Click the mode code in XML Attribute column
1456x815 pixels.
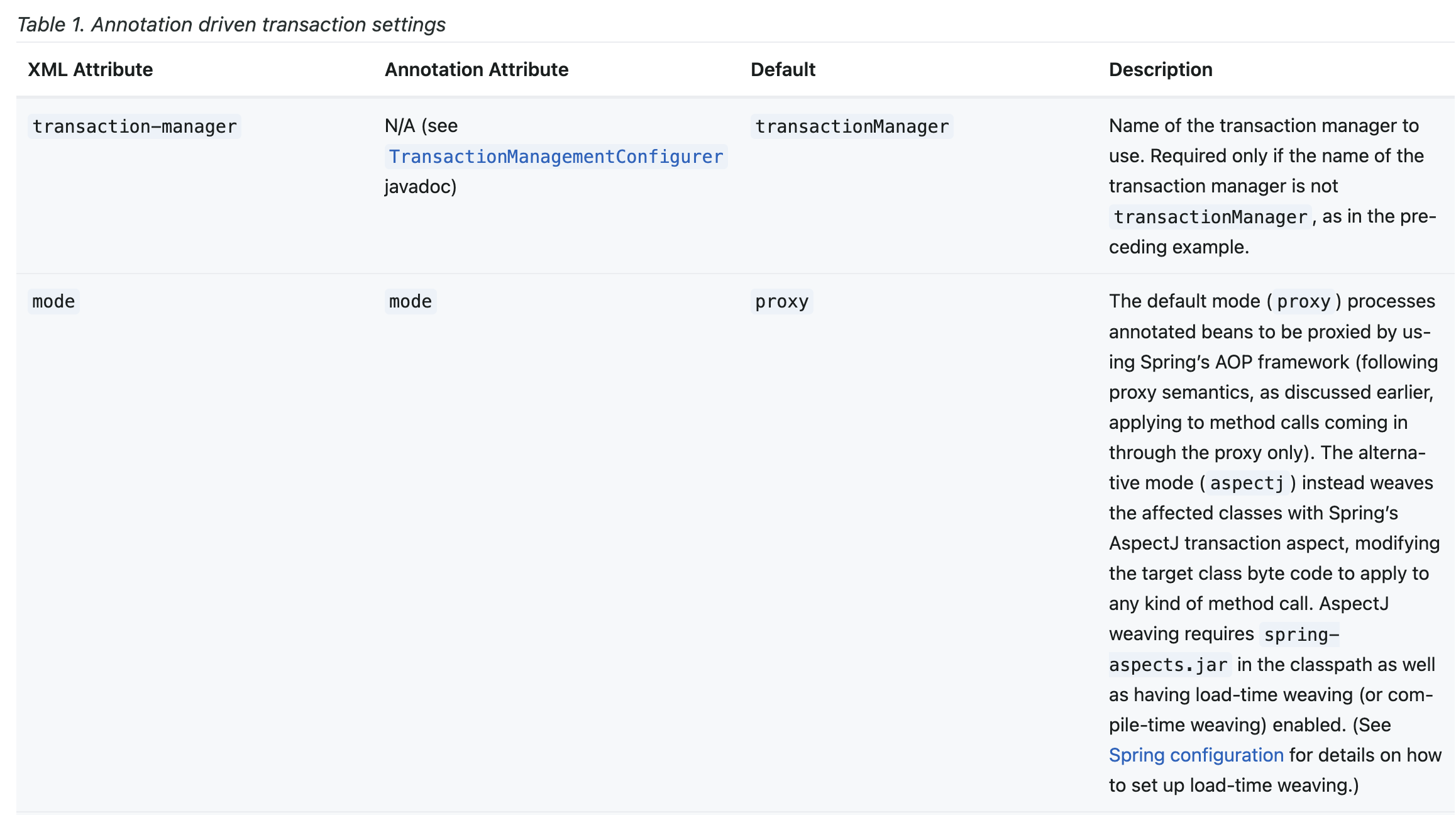coord(53,301)
